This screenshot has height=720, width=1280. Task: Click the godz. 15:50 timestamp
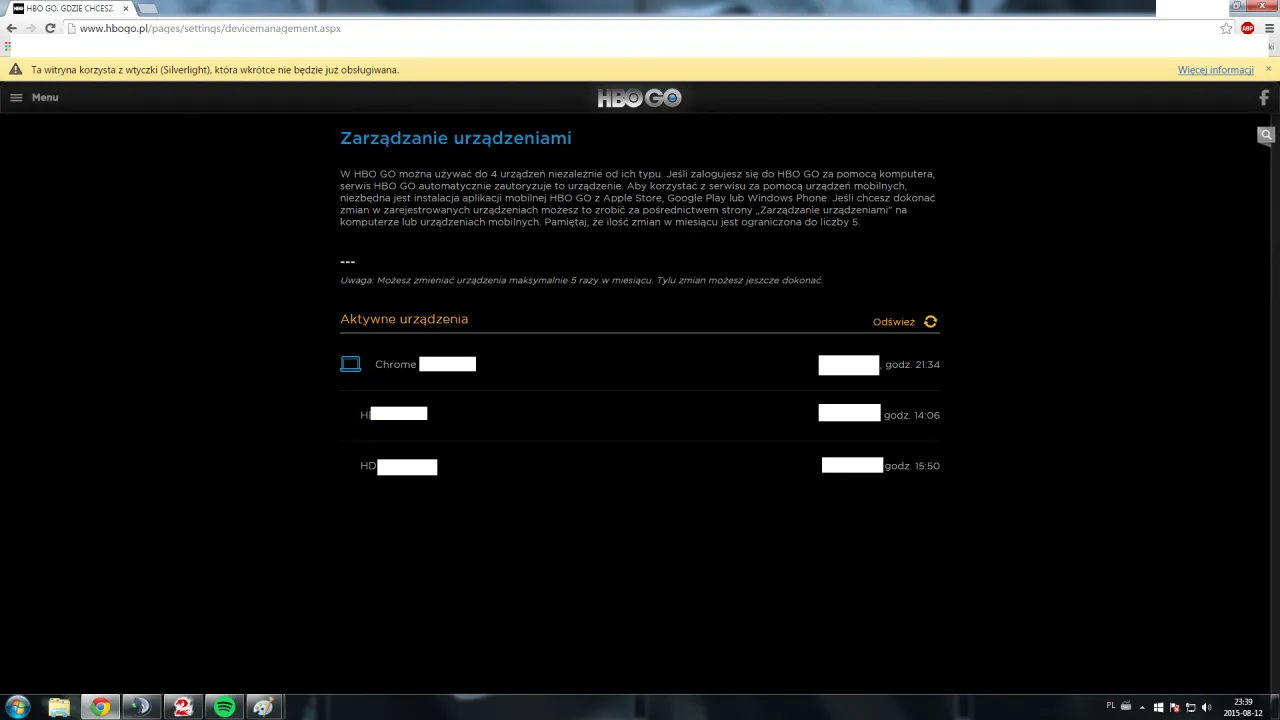tap(912, 466)
